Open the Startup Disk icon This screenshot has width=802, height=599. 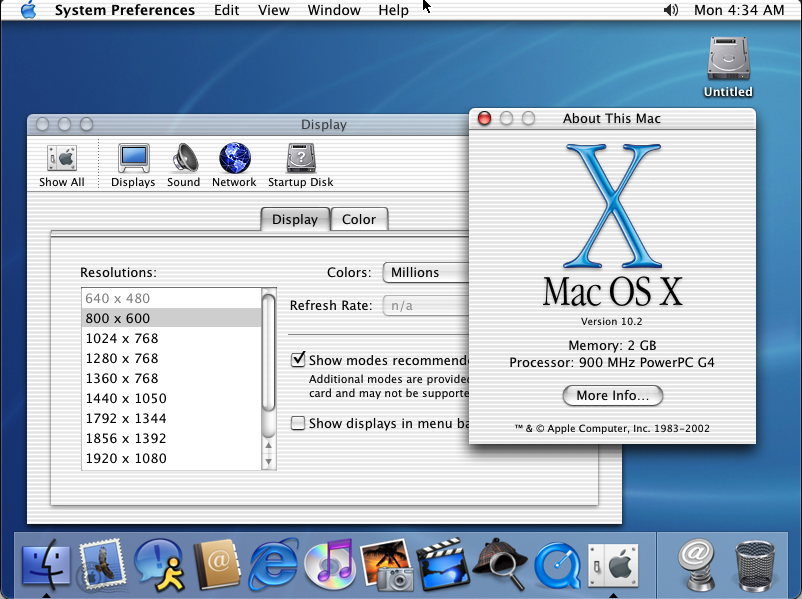coord(301,165)
